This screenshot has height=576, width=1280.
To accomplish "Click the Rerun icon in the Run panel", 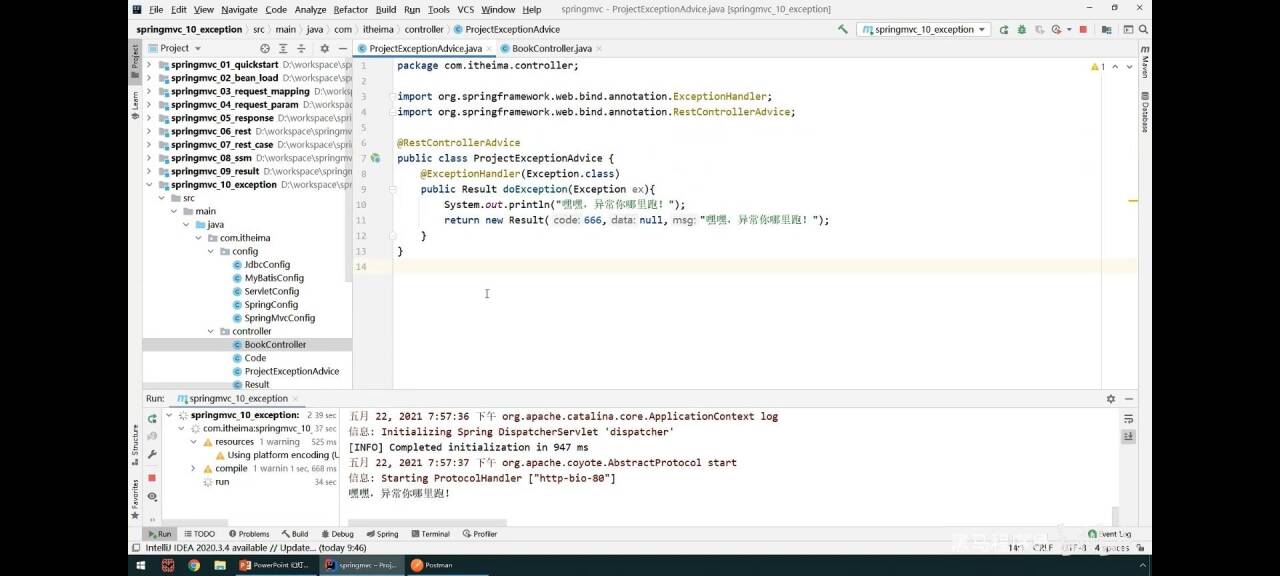I will click(152, 418).
